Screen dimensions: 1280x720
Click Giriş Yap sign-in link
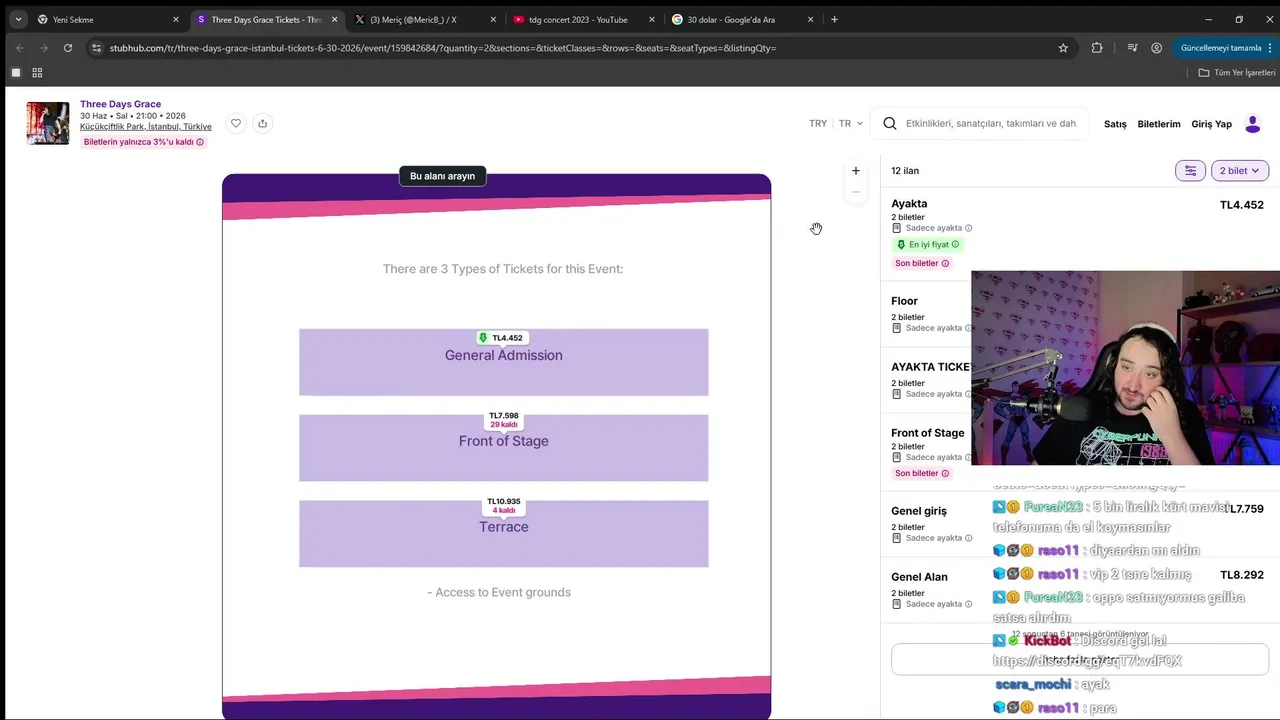[x=1211, y=124]
